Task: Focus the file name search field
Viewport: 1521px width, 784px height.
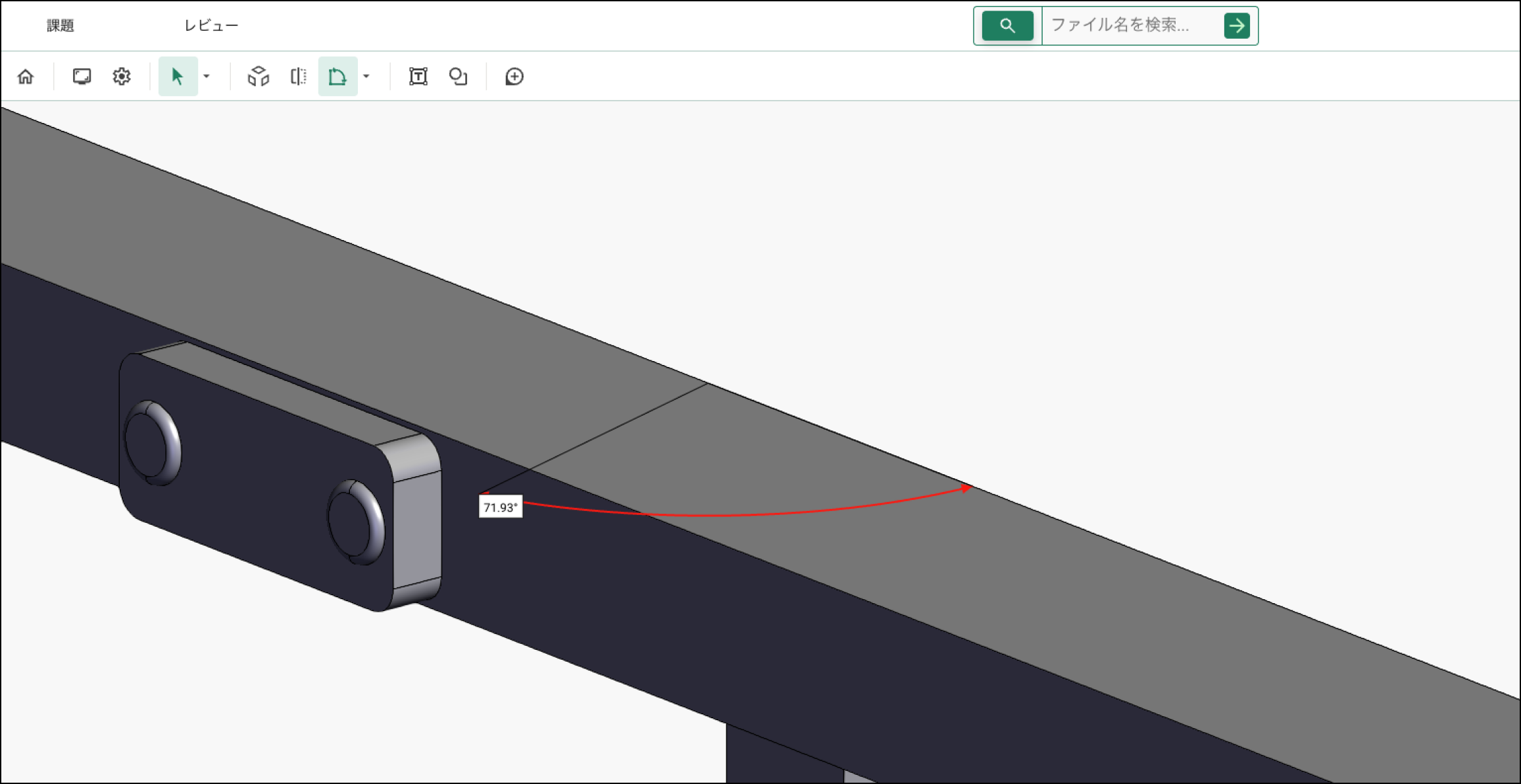Action: tap(1132, 26)
